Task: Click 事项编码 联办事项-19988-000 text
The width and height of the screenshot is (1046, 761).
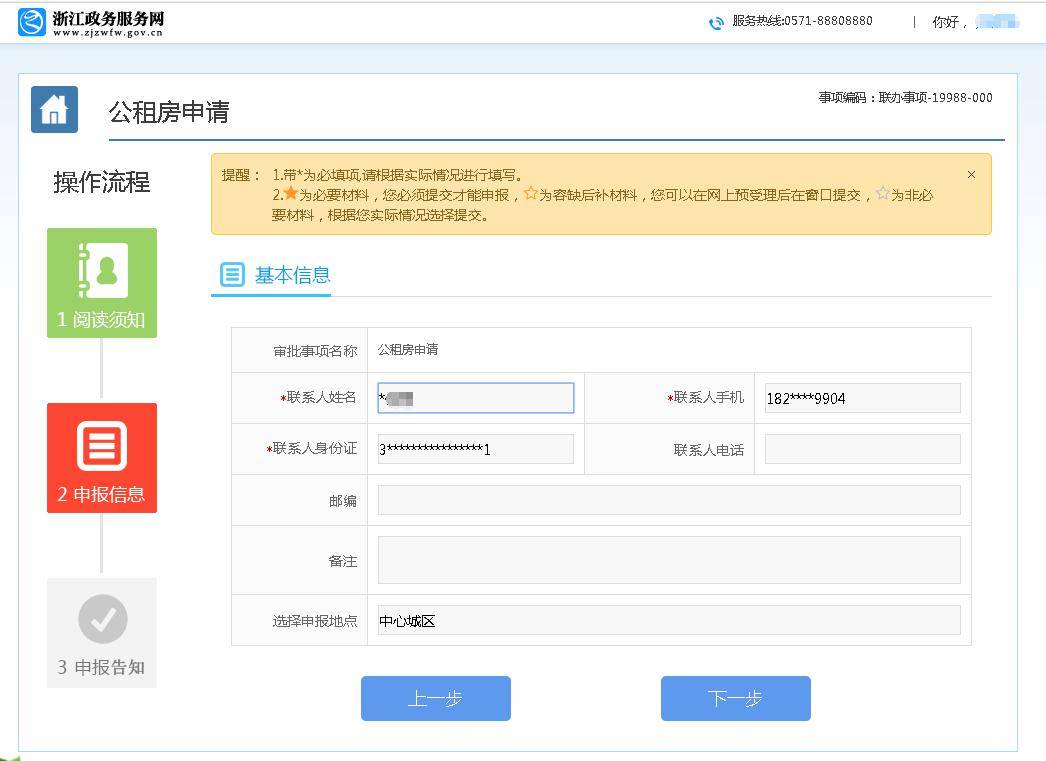Action: [905, 97]
